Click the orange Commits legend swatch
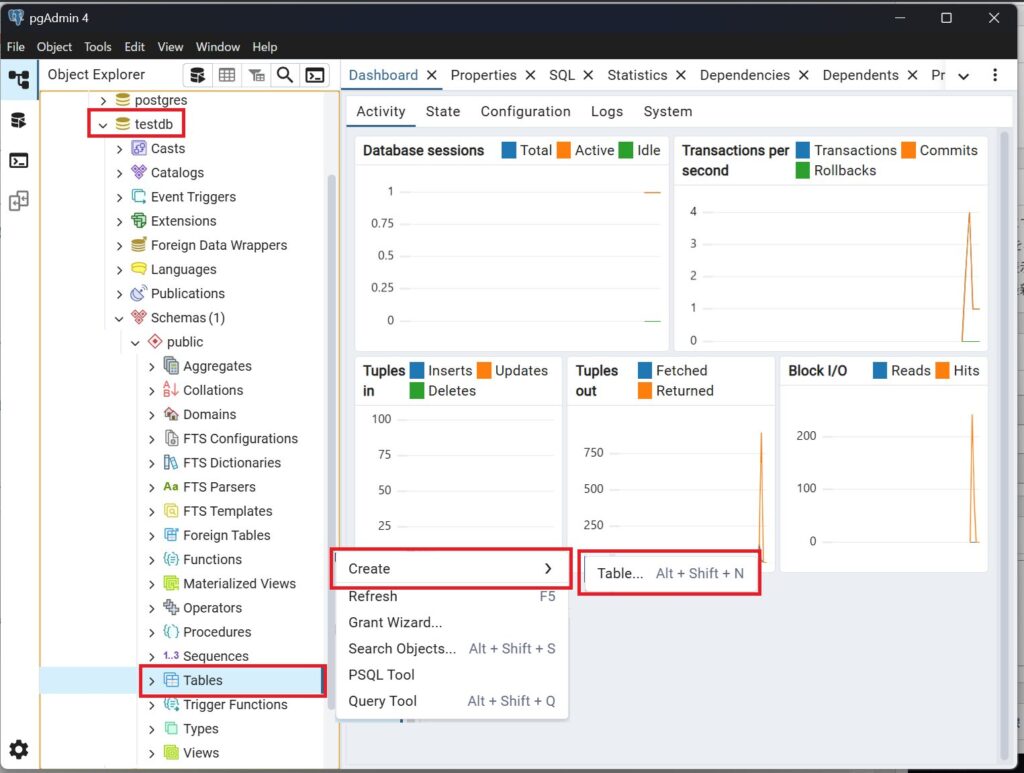Image resolution: width=1024 pixels, height=773 pixels. pos(908,150)
